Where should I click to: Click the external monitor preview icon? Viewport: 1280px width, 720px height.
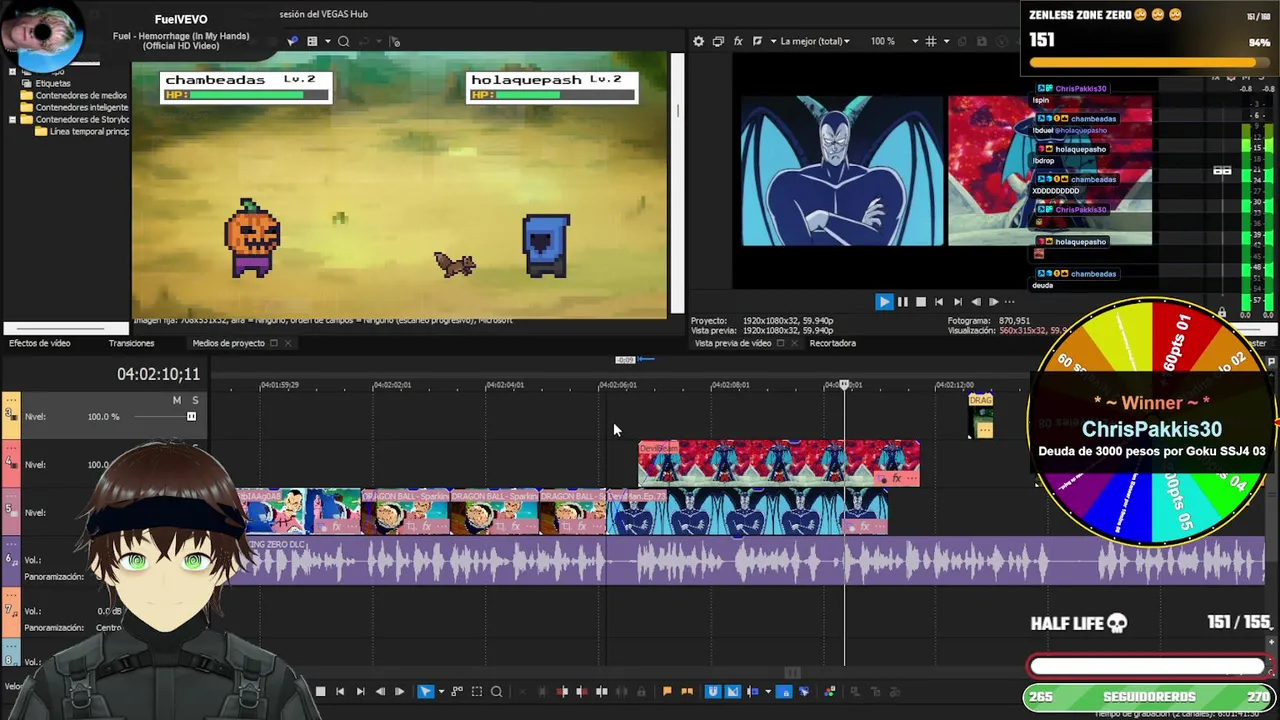click(718, 41)
